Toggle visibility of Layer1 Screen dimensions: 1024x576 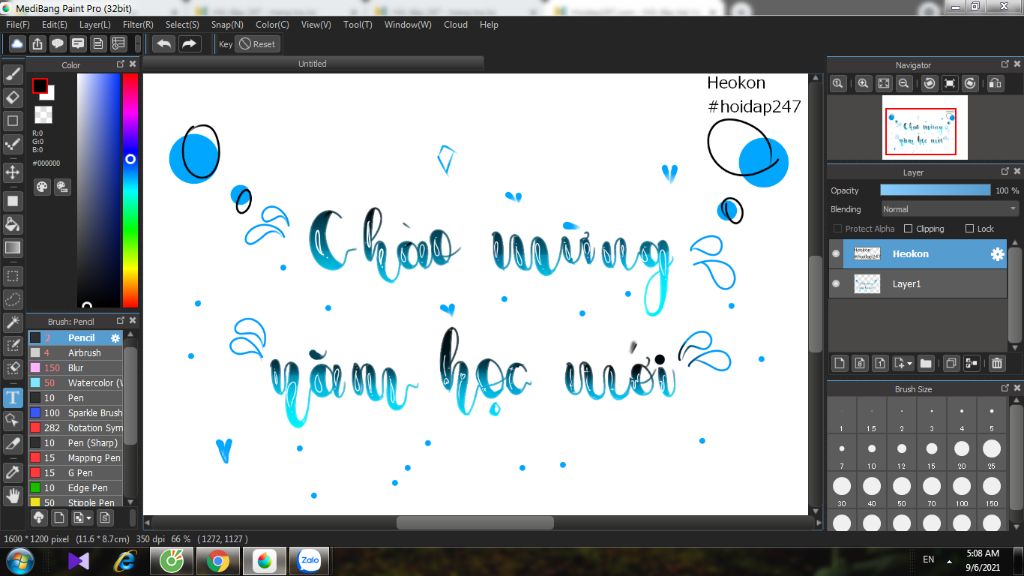[x=836, y=284]
